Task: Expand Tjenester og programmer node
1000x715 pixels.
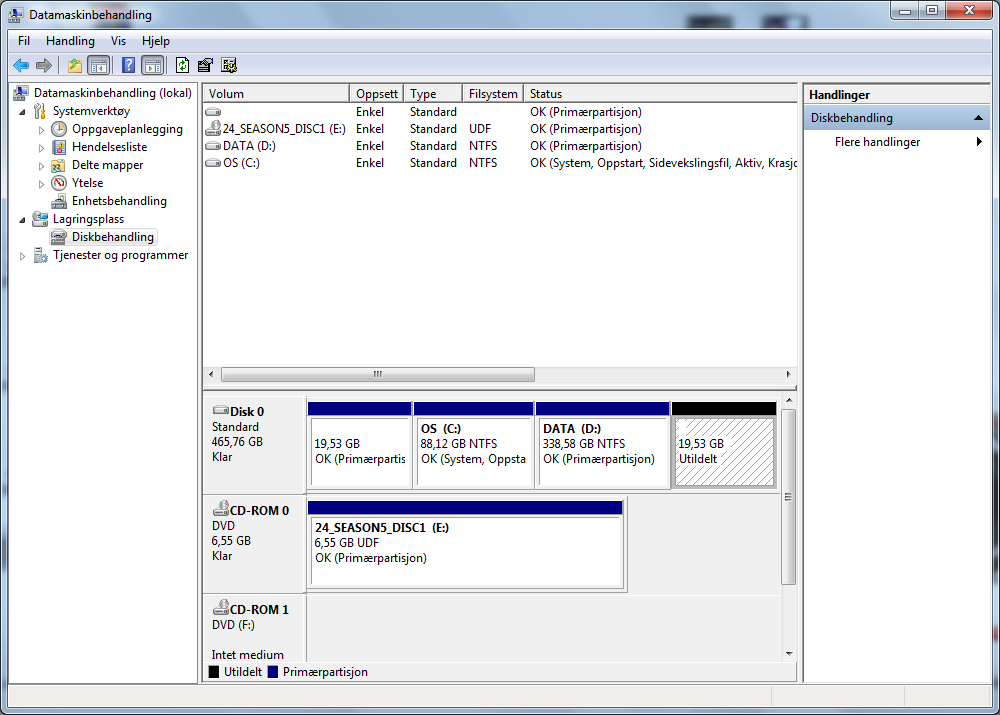Action: pos(22,256)
